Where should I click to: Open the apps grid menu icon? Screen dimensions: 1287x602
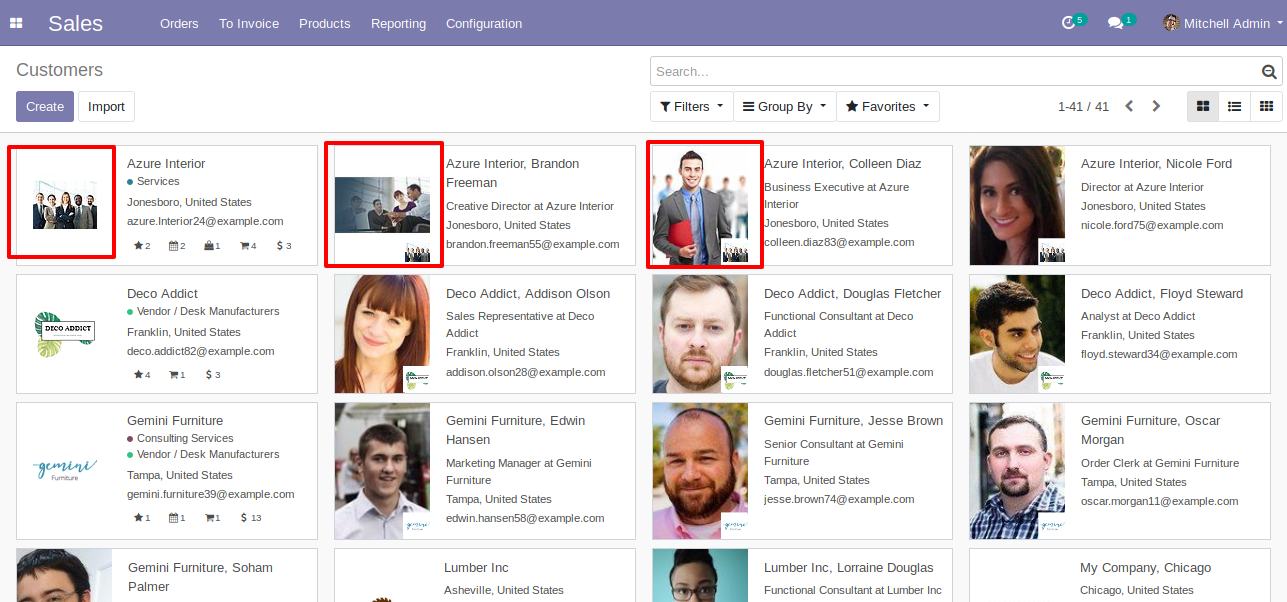tap(16, 23)
